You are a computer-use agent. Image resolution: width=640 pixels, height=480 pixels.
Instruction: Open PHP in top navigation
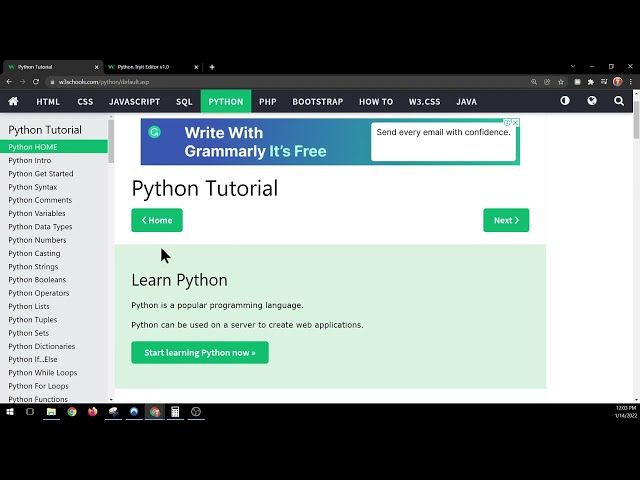pyautogui.click(x=268, y=101)
